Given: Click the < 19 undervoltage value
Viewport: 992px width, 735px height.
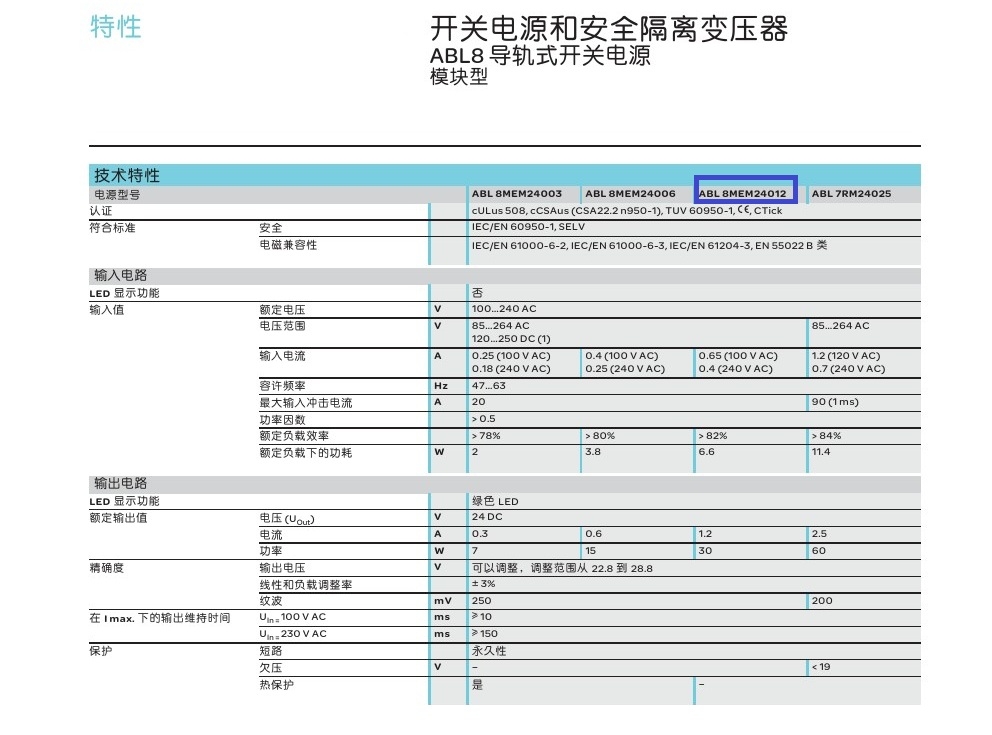Looking at the screenshot, I should (821, 667).
